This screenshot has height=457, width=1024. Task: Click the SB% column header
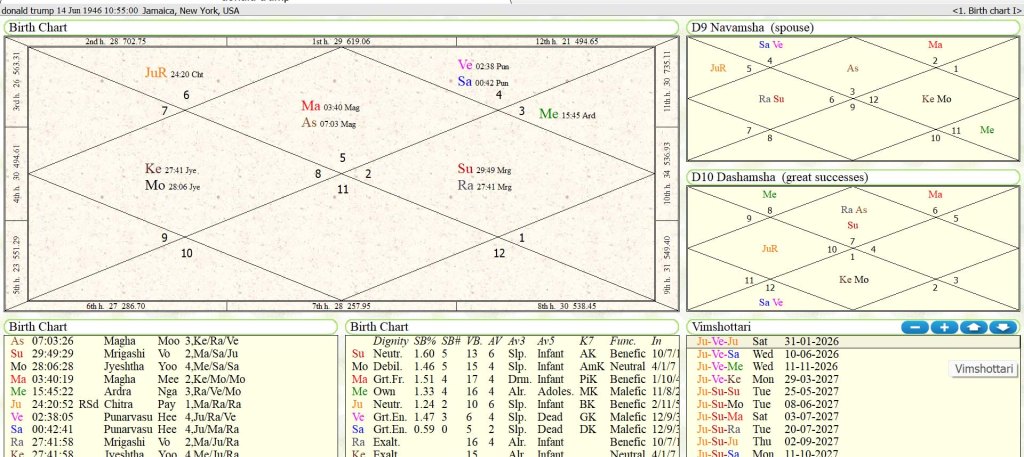pyautogui.click(x=424, y=341)
